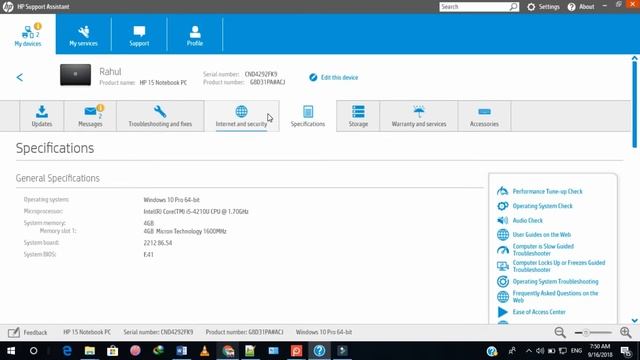The height and width of the screenshot is (360, 640).
Task: Click the scroll up arrow
Action: pos(634,58)
